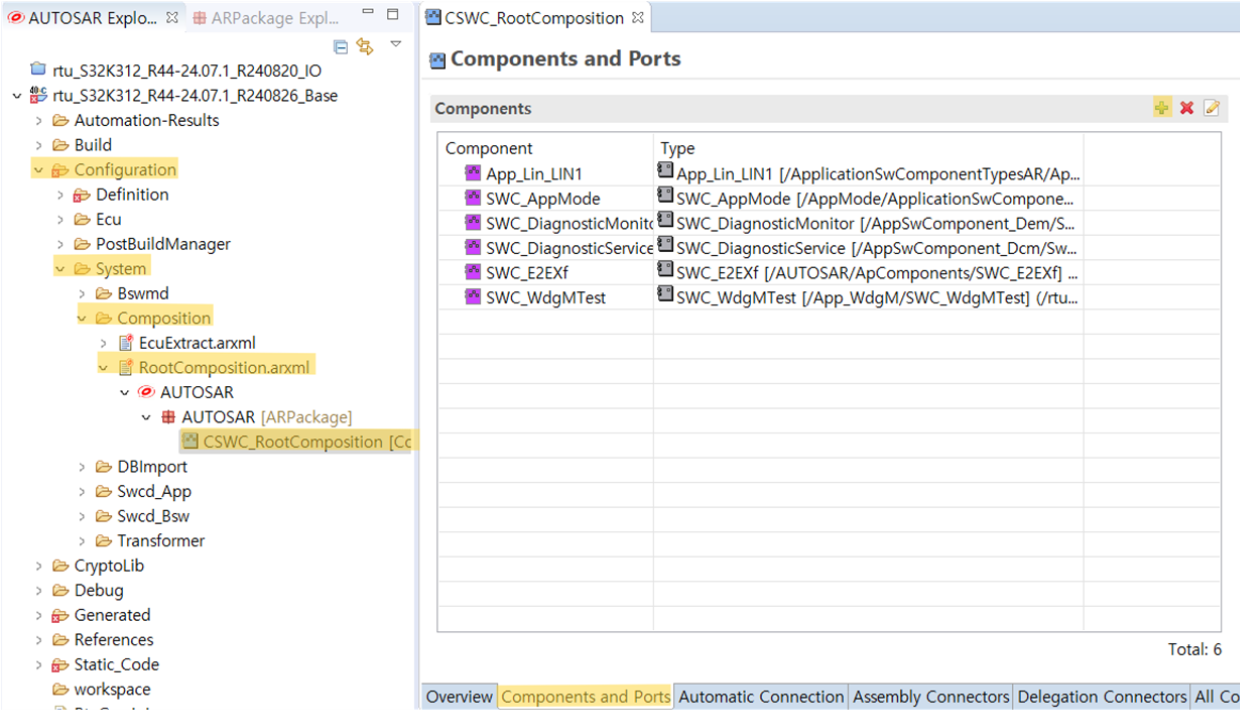This screenshot has height=711, width=1241.
Task: Select the Transformer folder
Action: click(160, 541)
